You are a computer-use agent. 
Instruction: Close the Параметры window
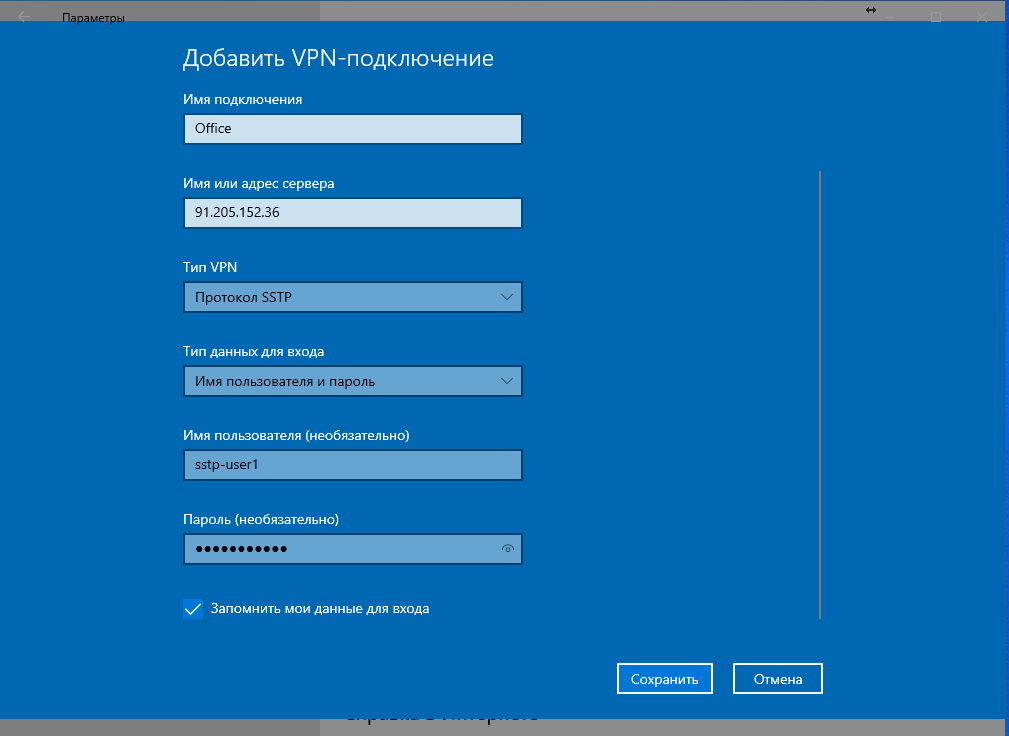982,17
